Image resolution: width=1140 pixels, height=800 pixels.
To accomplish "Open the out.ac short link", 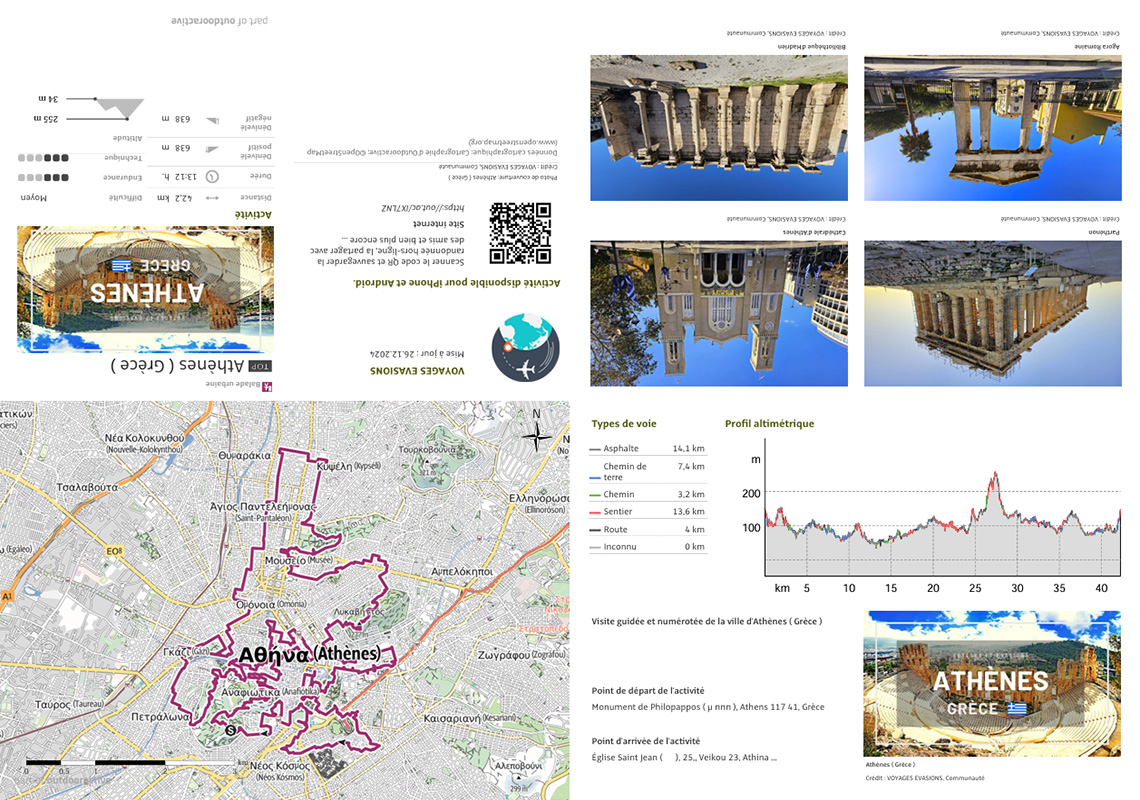I will pyautogui.click(x=422, y=208).
